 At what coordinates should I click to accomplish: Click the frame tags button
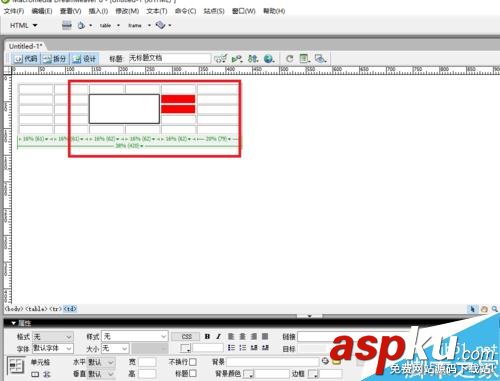(x=135, y=25)
